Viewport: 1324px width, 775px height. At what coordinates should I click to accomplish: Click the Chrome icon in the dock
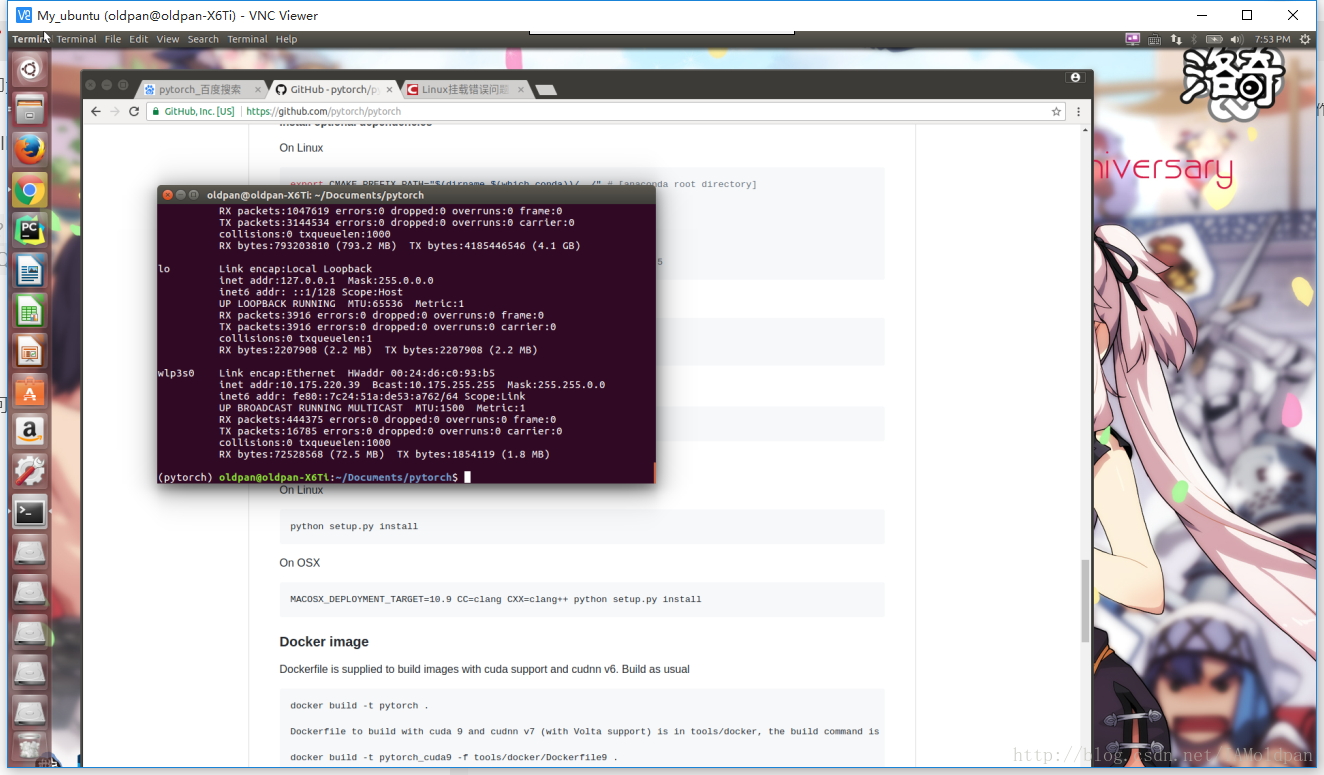click(29, 190)
